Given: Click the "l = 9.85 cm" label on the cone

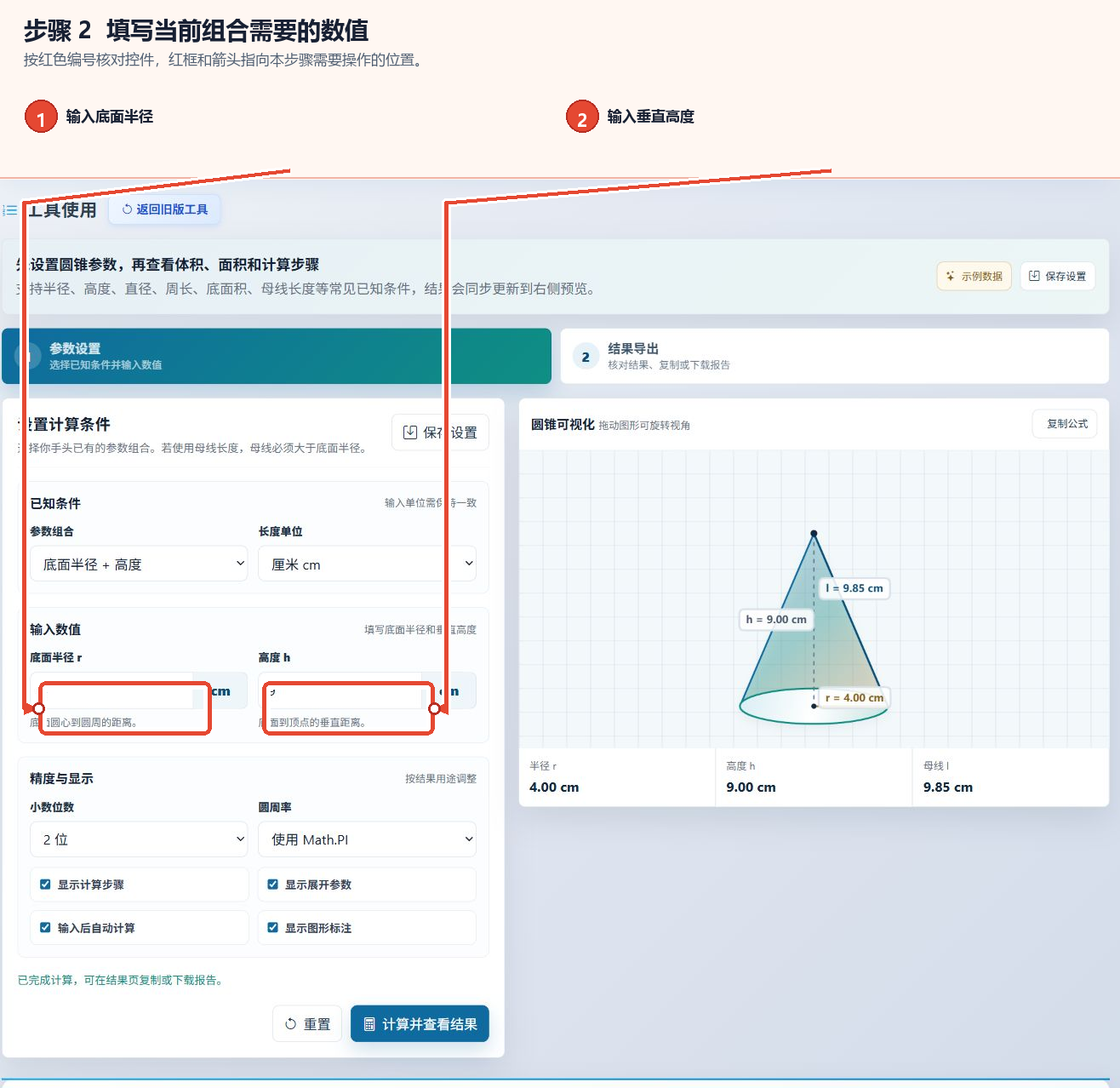Looking at the screenshot, I should [x=854, y=588].
